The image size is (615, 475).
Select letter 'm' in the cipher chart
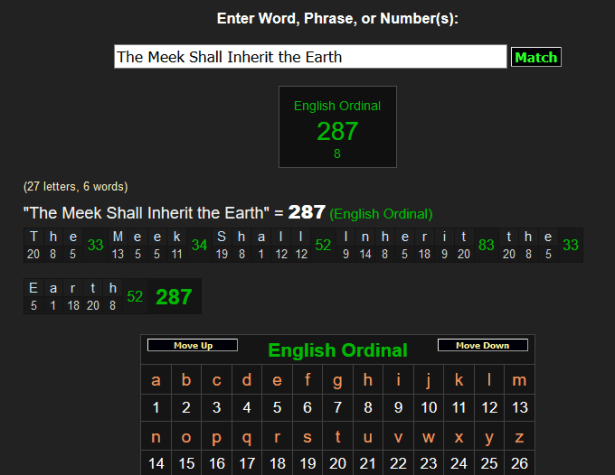point(519,380)
